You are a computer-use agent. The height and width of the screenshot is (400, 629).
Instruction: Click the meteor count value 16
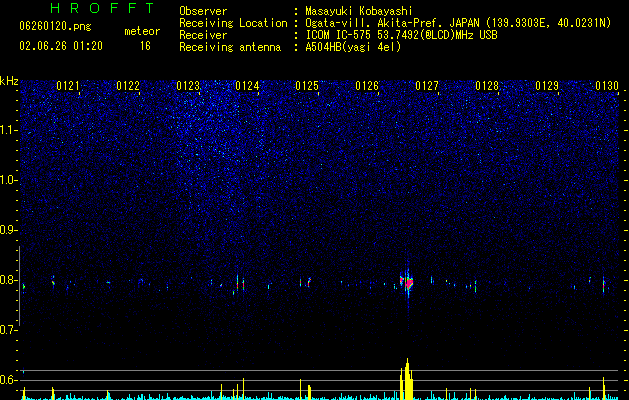click(145, 46)
